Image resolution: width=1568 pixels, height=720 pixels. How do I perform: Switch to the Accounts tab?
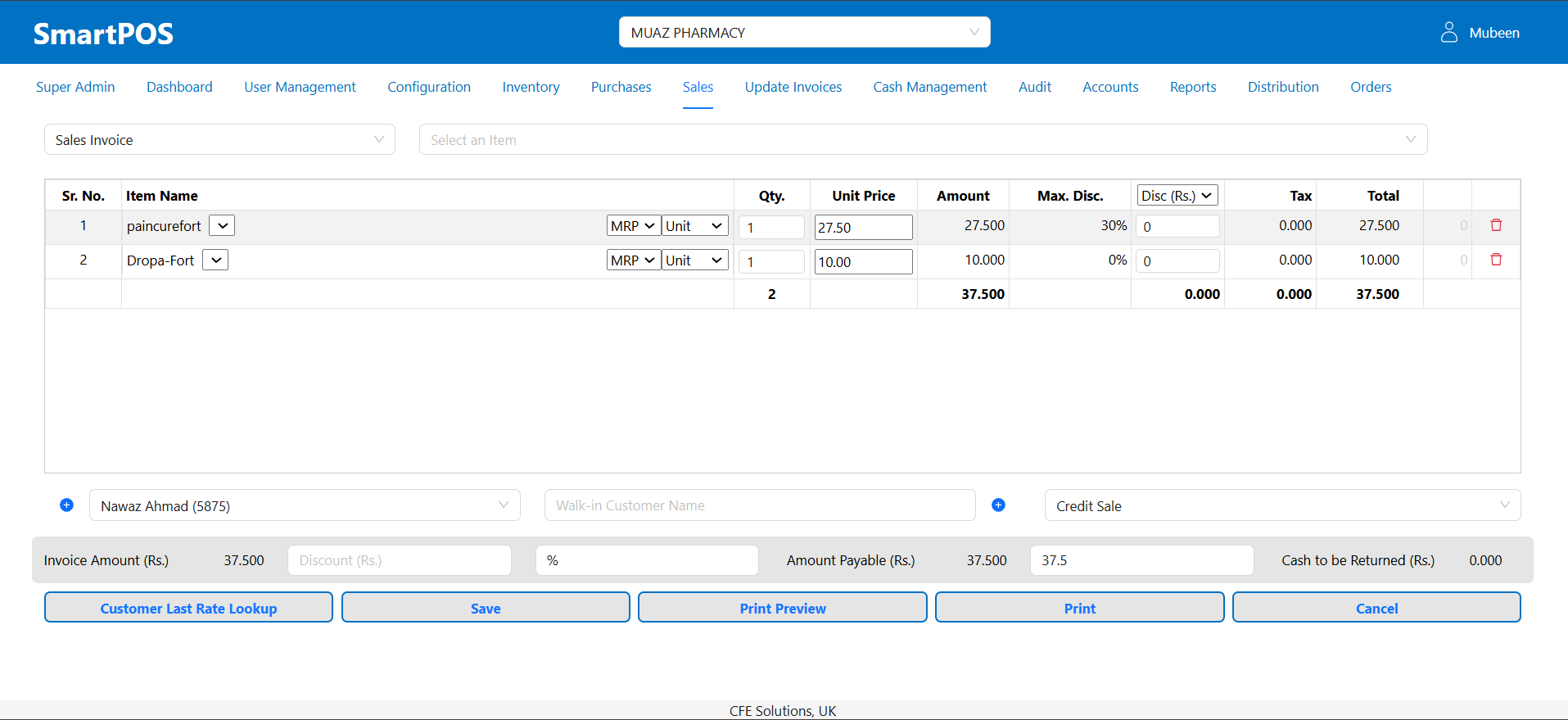pos(1110,87)
